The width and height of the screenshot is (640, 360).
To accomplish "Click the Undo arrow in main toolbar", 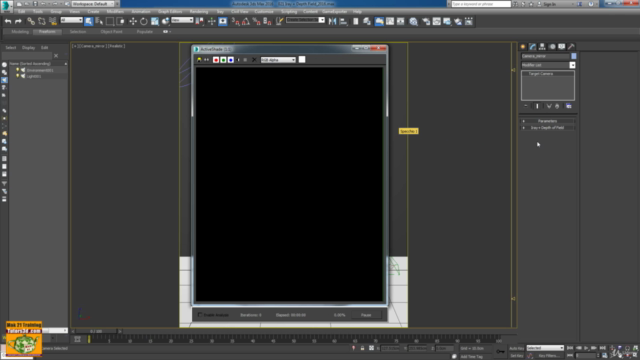I will pos(8,21).
